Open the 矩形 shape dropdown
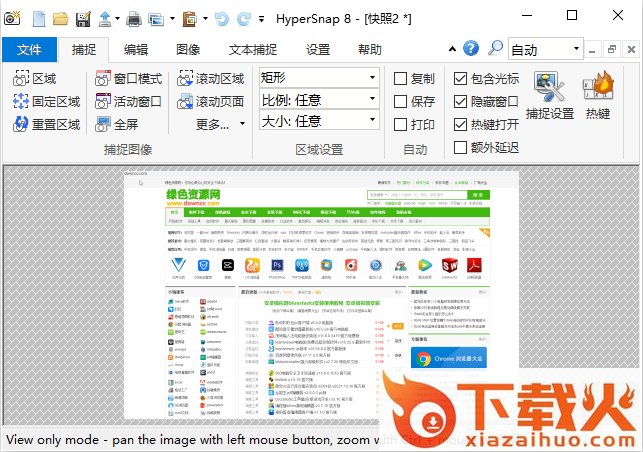 [x=319, y=77]
